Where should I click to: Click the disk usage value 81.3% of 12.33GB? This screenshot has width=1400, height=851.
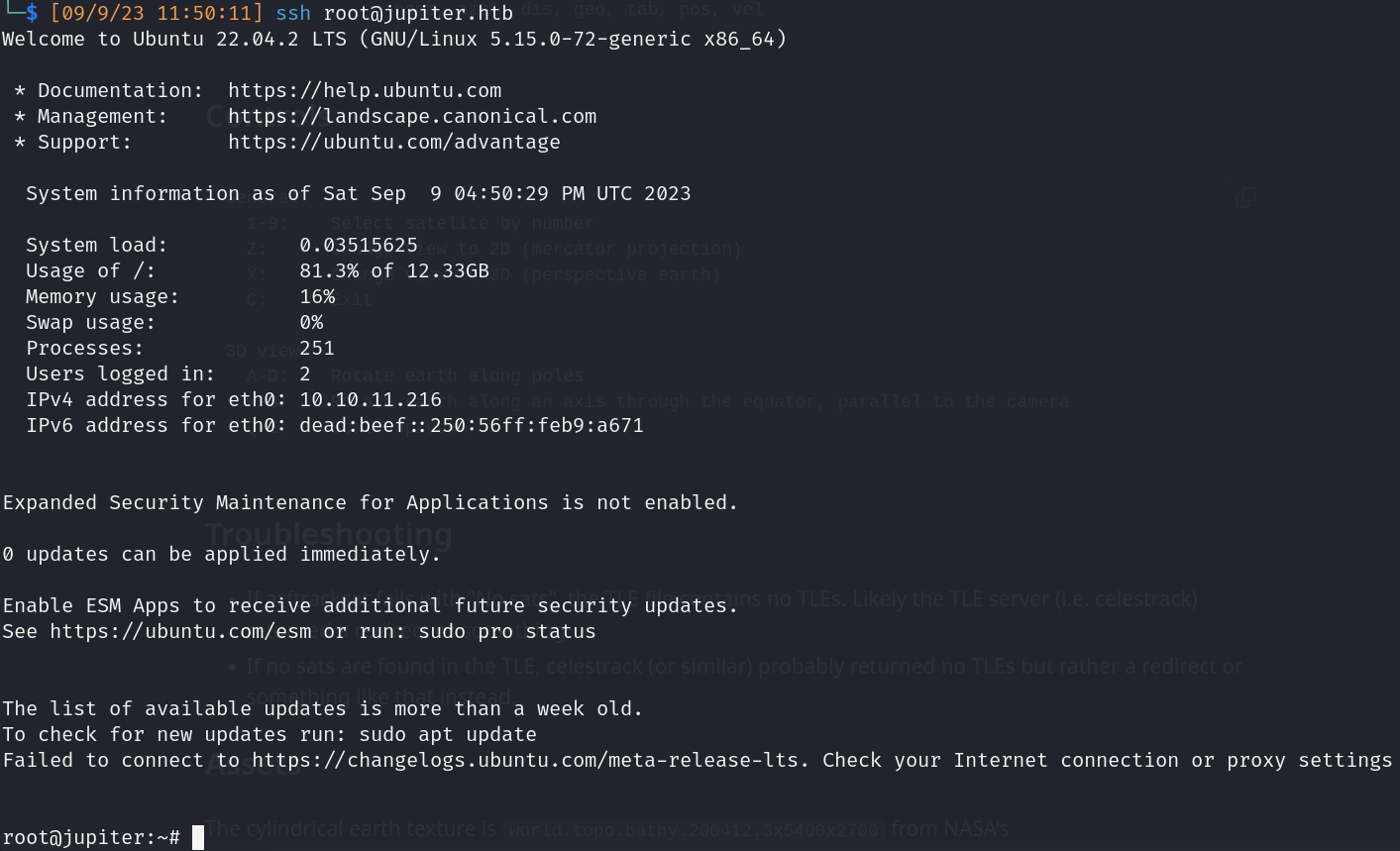click(394, 270)
